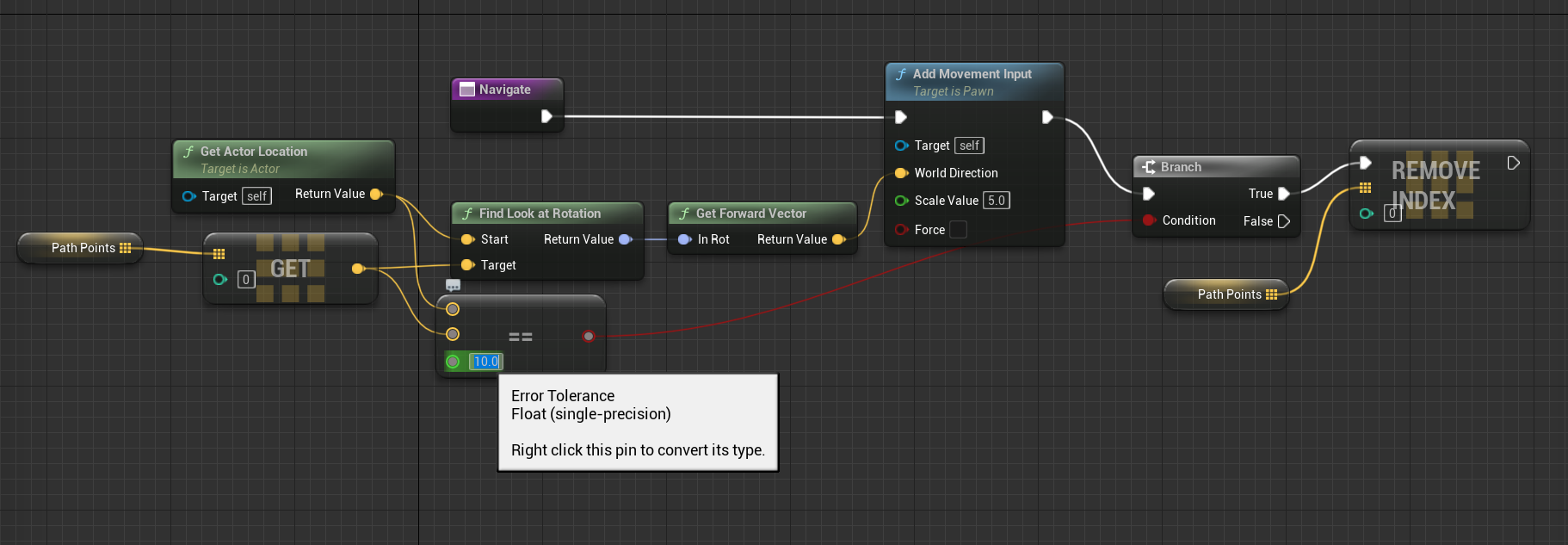Click the Error Tolerance float pin
1568x545 pixels.
click(x=453, y=362)
